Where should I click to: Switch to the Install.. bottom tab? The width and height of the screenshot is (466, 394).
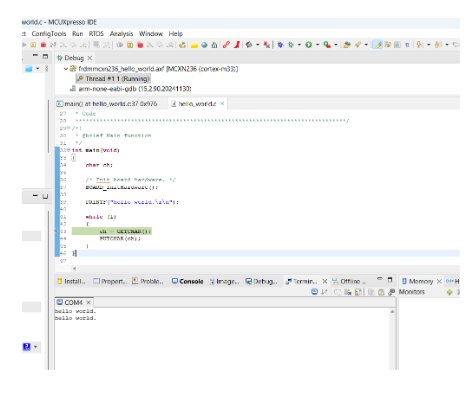71,281
